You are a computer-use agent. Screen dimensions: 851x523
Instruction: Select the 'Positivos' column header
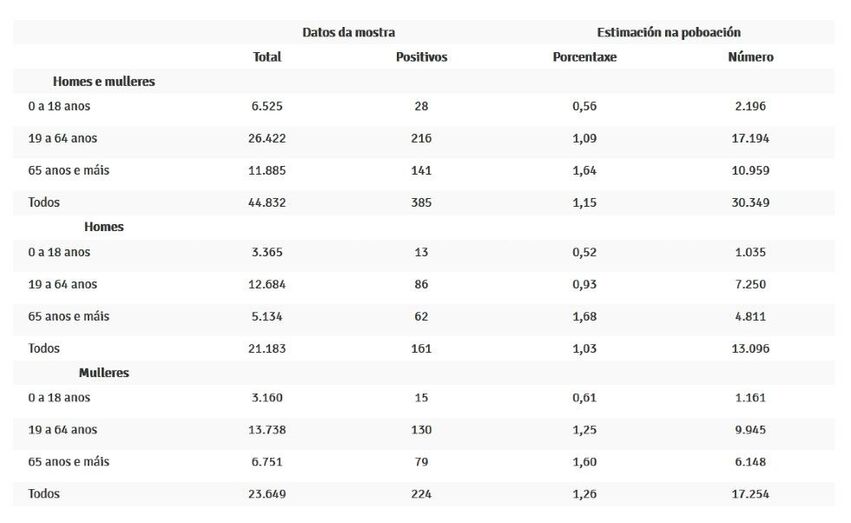[421, 57]
